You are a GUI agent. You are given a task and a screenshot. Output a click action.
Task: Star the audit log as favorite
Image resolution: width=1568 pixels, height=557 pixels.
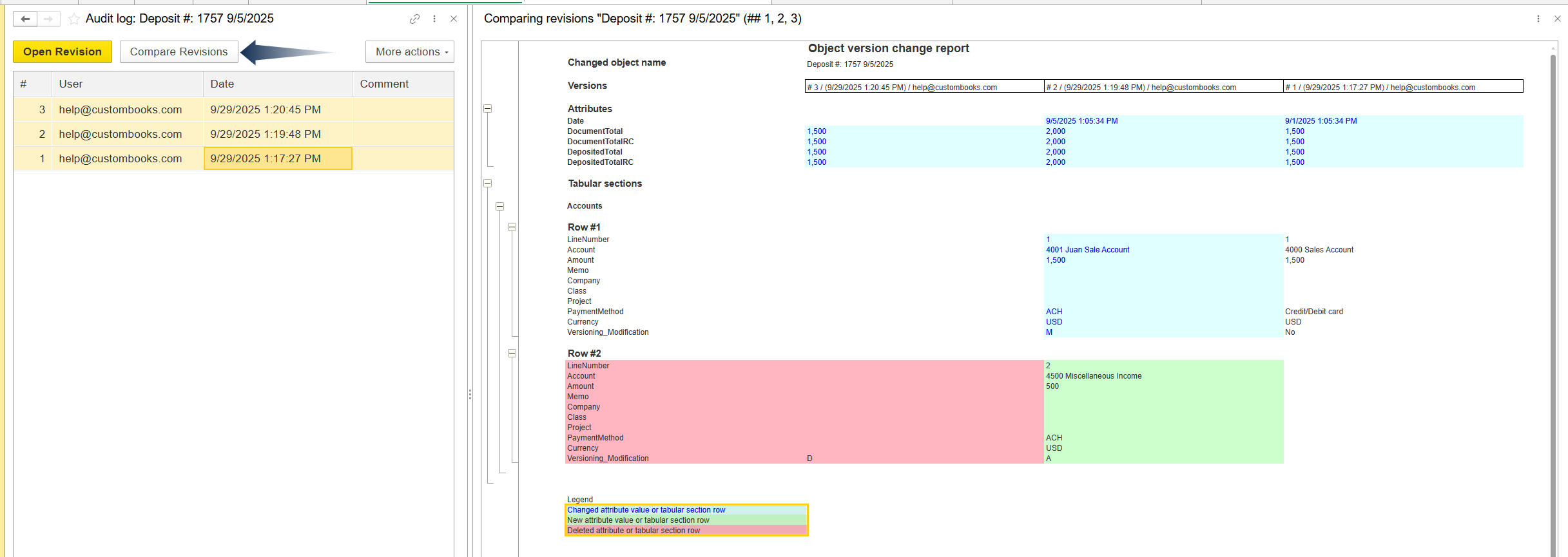(x=74, y=19)
